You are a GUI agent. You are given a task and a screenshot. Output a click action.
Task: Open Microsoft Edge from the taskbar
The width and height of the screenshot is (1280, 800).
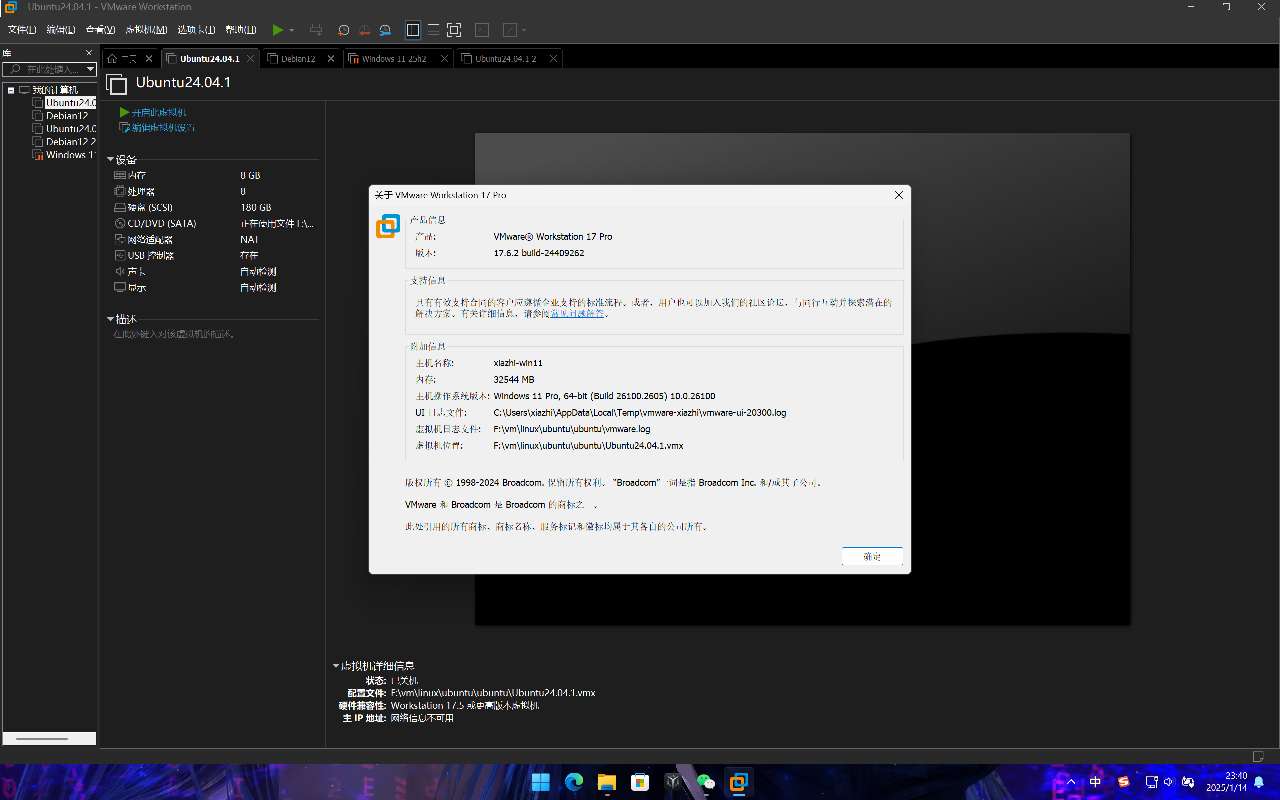574,782
